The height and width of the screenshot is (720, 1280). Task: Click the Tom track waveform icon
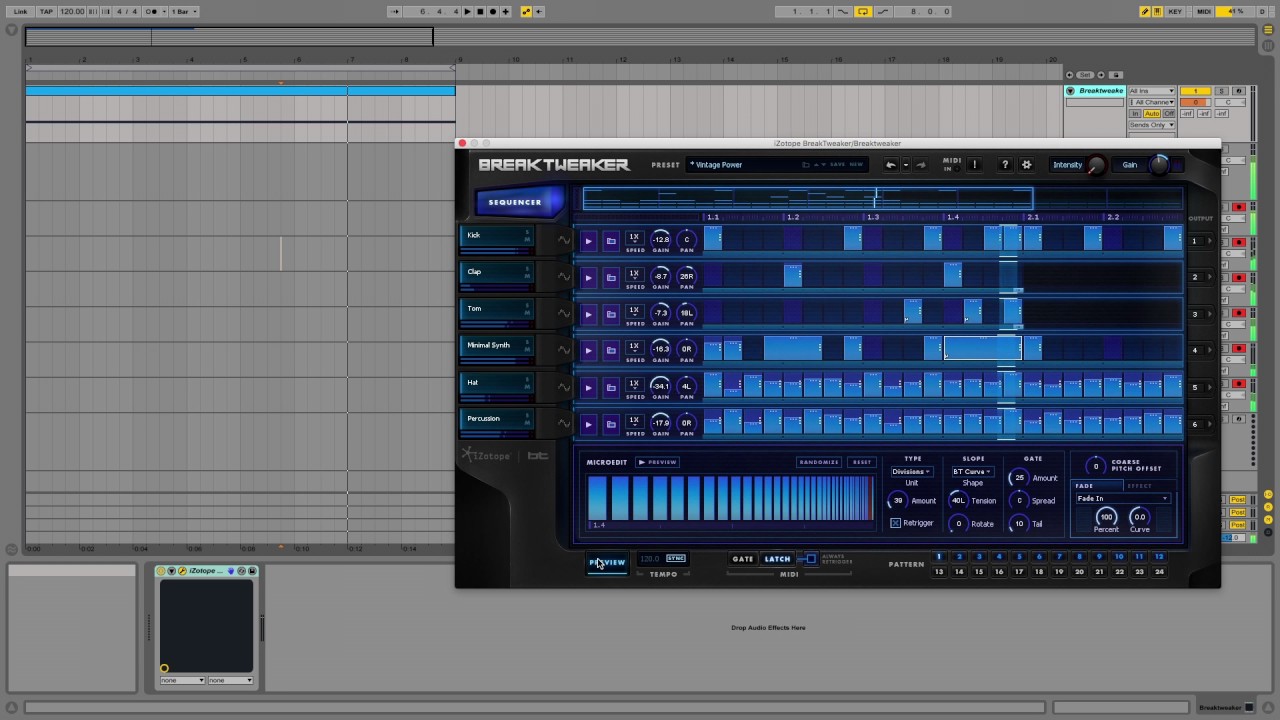coord(564,314)
